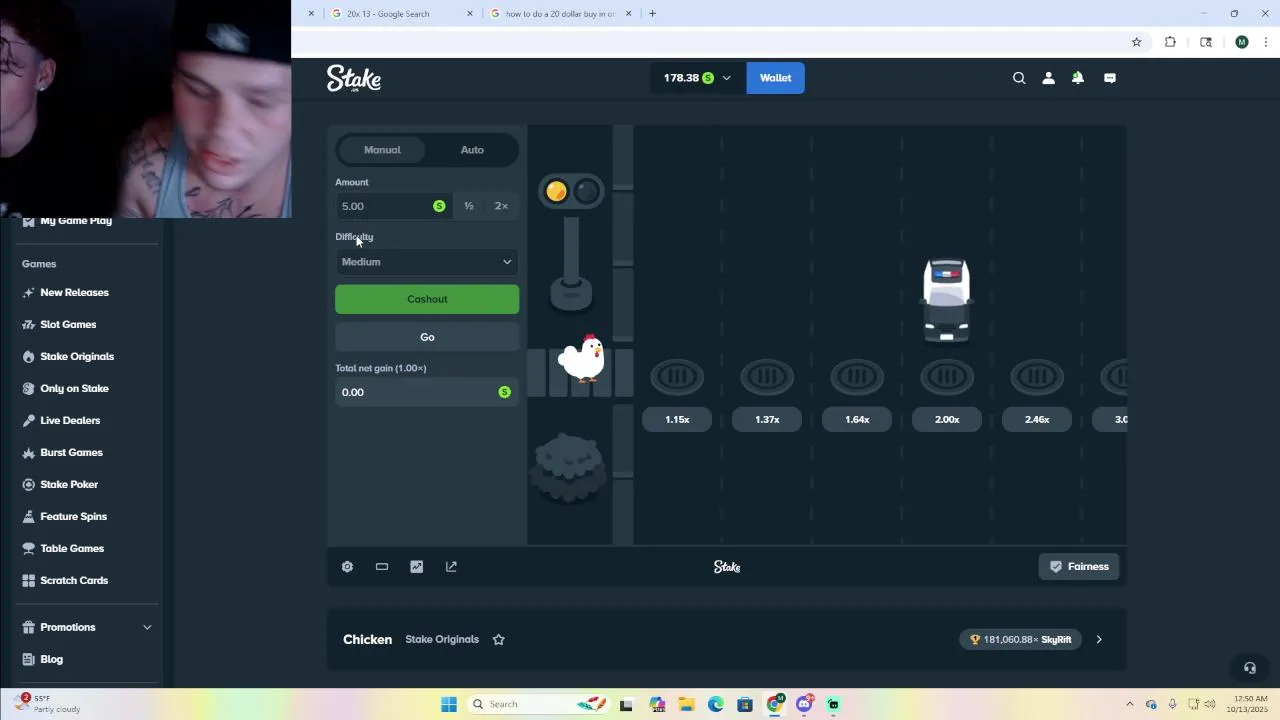Open the chat panel icon
The width and height of the screenshot is (1280, 720).
click(x=1110, y=78)
